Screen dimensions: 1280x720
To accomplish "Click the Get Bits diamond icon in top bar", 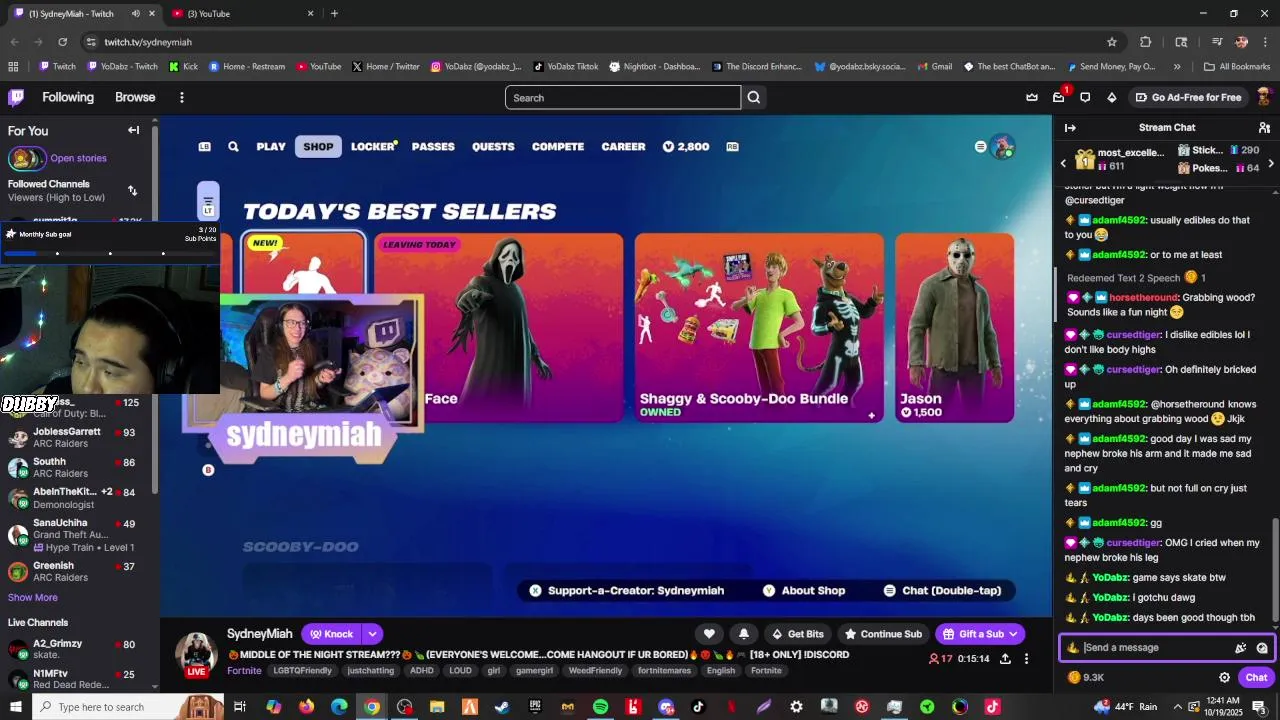I will 1111,97.
